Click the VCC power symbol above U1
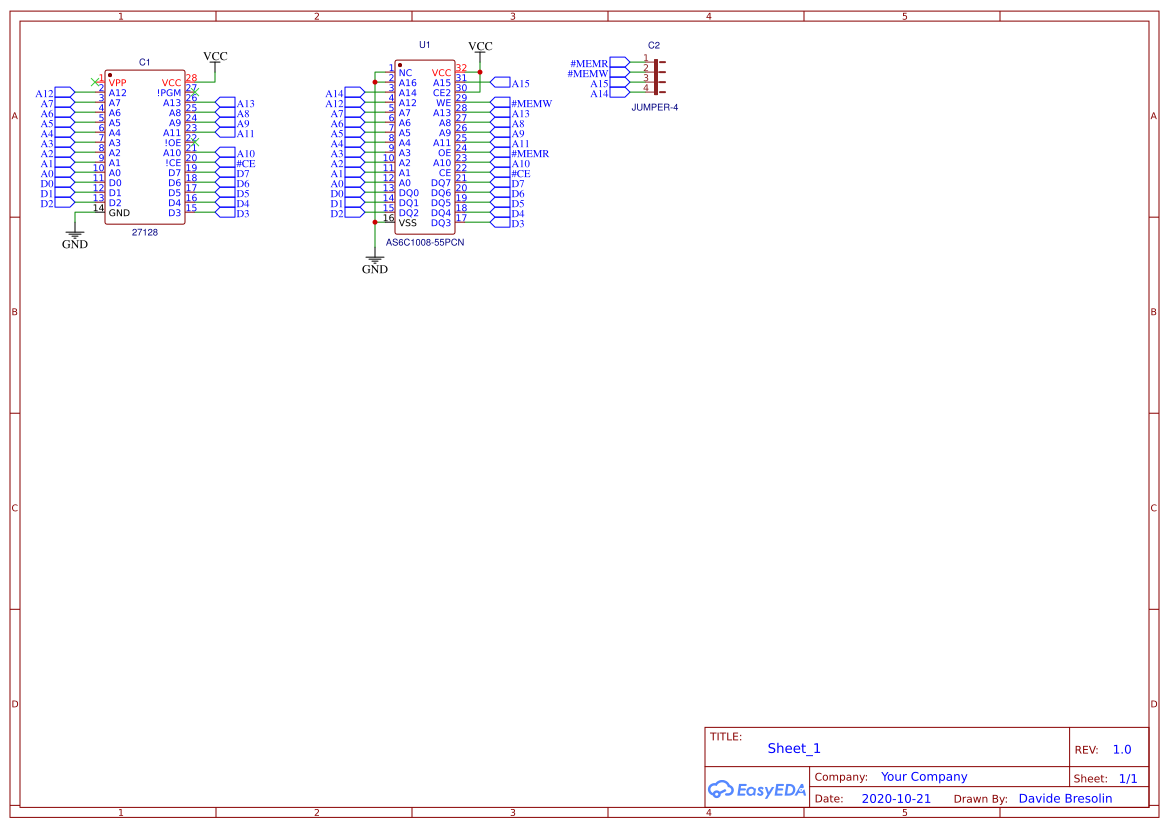The height and width of the screenshot is (828, 1169). point(481,45)
